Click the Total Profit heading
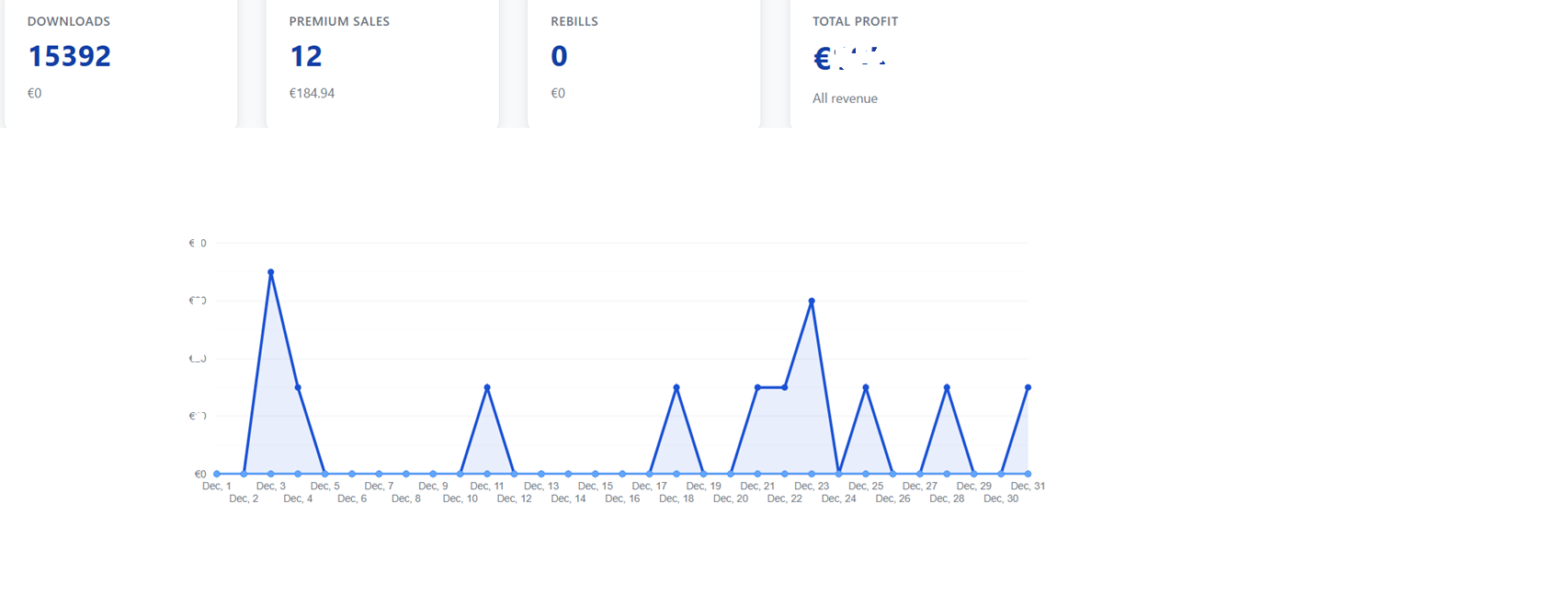Screen dimensions: 1568x596 [855, 21]
